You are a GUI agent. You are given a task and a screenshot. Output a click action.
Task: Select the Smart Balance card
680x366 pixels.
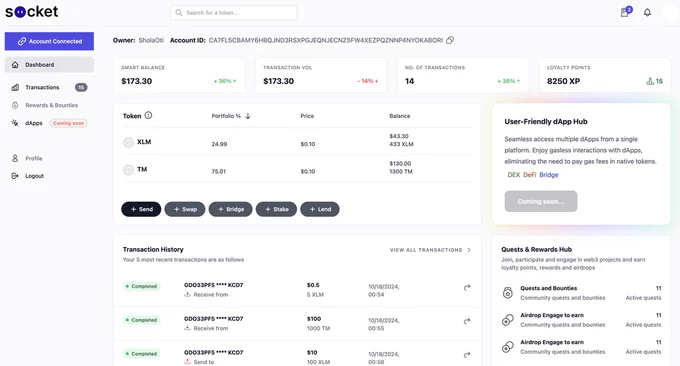[x=179, y=75]
